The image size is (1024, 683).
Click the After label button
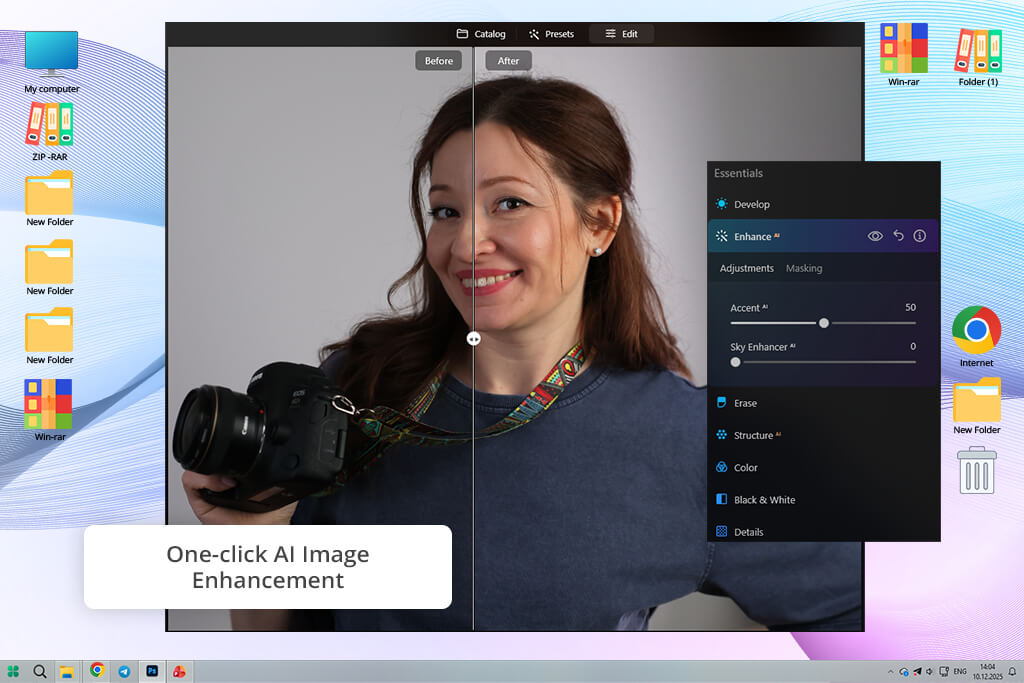pyautogui.click(x=508, y=61)
